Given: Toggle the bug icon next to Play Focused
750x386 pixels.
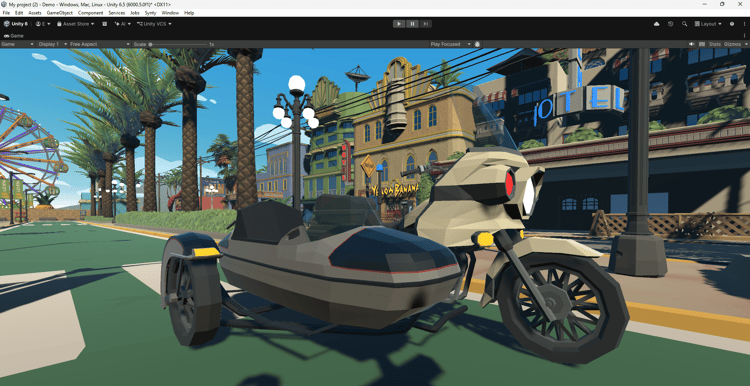Looking at the screenshot, I should 477,44.
